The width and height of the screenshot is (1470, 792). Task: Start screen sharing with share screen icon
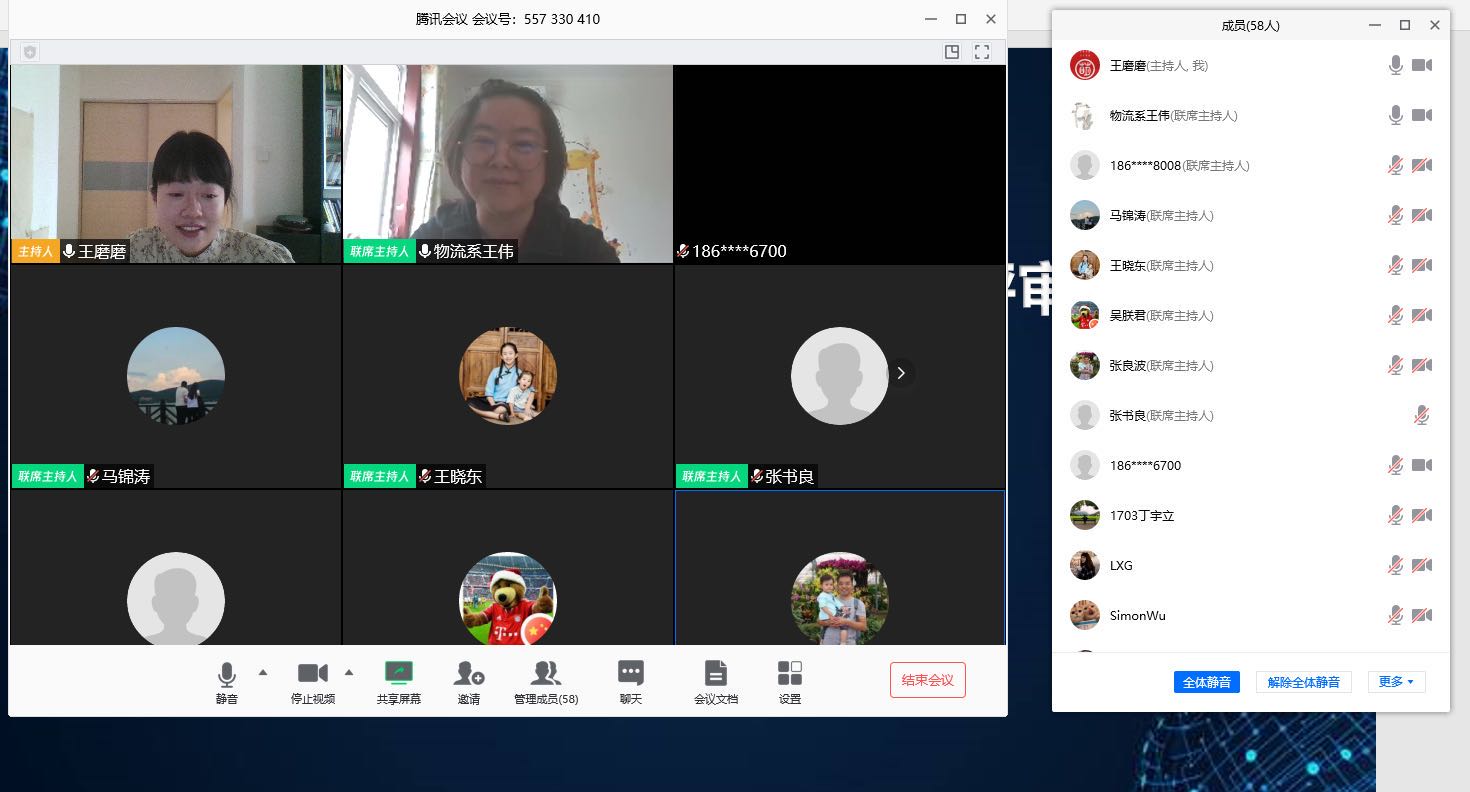tap(399, 673)
